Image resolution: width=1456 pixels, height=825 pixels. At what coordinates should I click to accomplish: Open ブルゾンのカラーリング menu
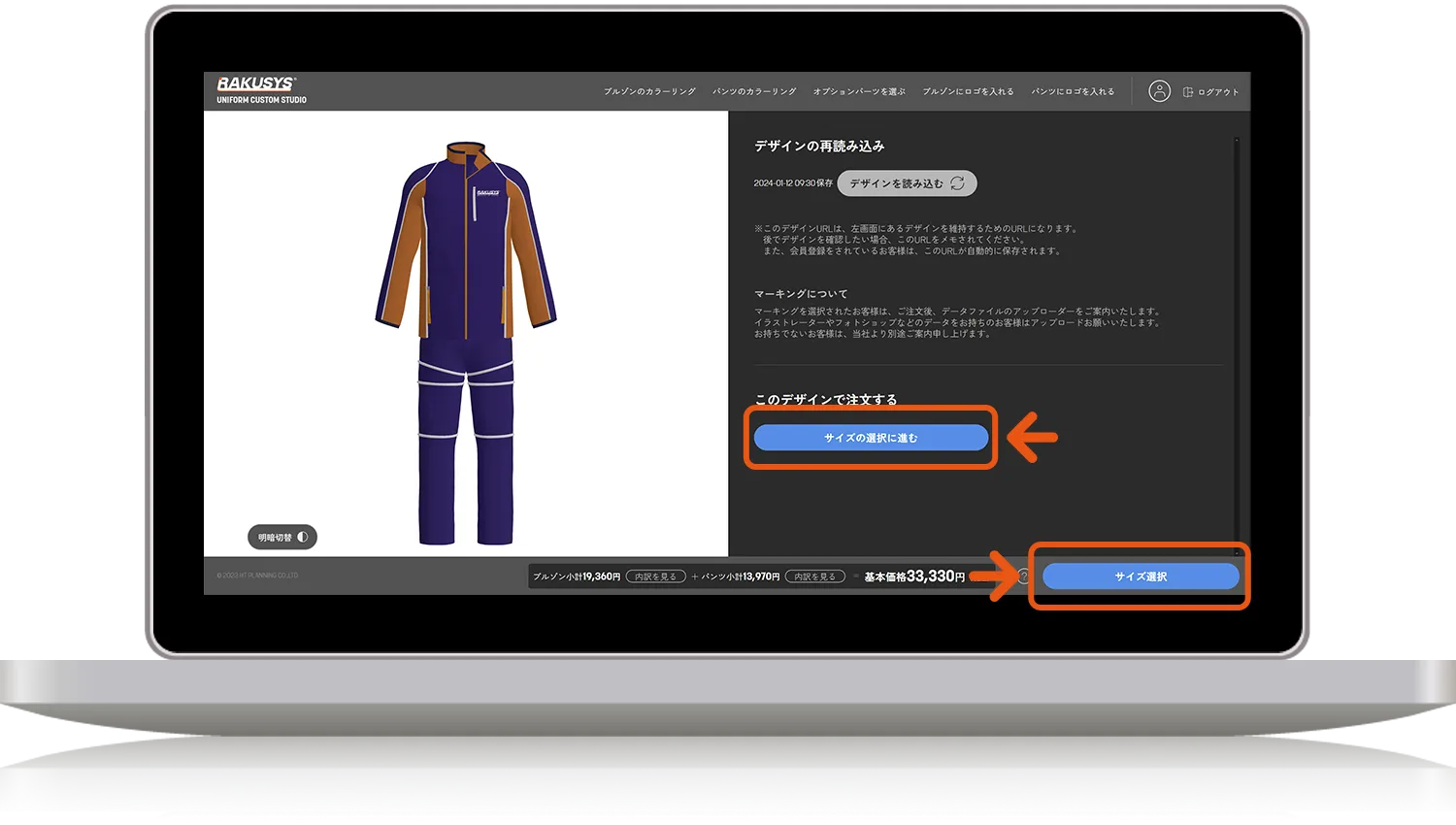click(649, 92)
